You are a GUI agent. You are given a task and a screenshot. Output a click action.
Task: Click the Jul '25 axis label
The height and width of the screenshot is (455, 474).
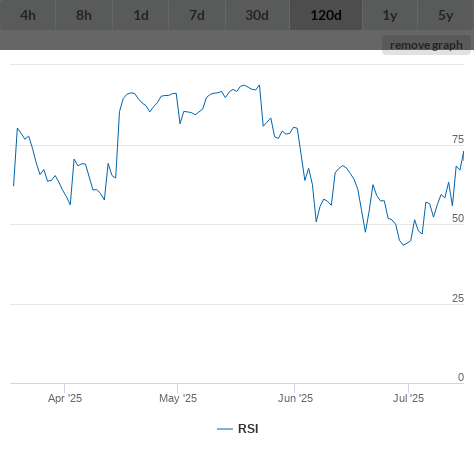coord(408,398)
